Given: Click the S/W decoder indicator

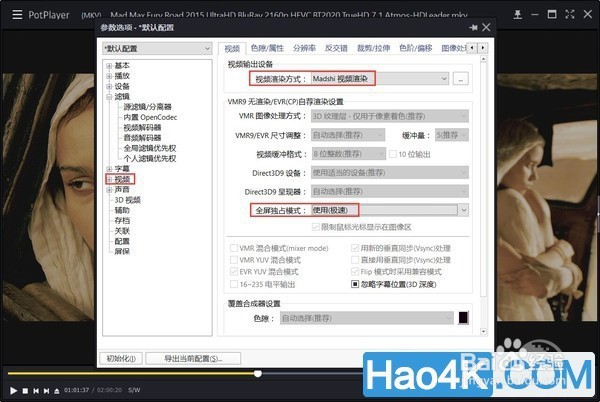Looking at the screenshot, I should (x=134, y=390).
